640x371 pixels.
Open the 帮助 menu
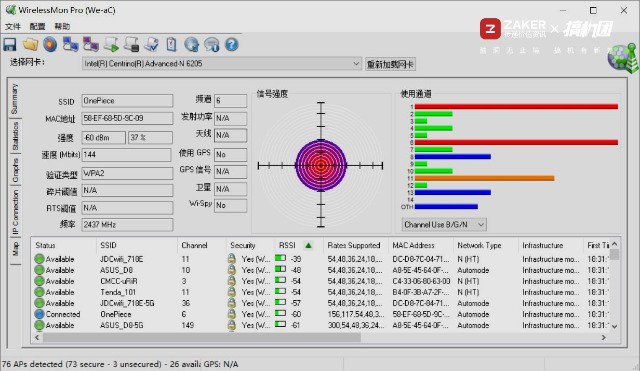click(62, 27)
